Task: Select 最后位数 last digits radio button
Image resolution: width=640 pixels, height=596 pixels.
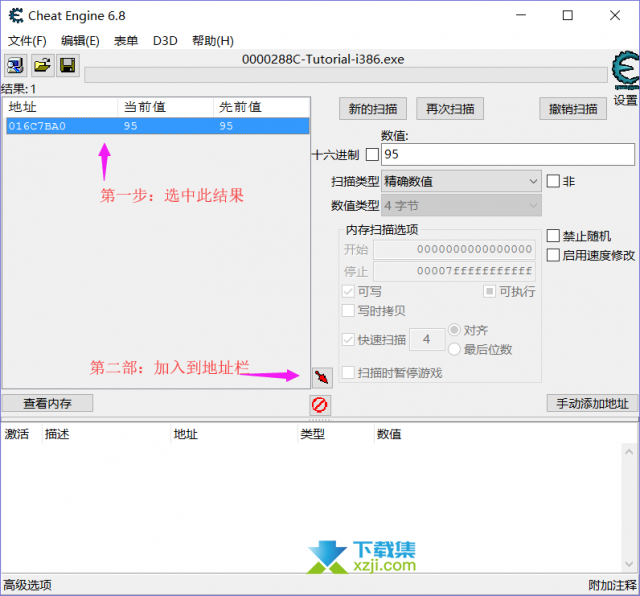Action: click(454, 349)
